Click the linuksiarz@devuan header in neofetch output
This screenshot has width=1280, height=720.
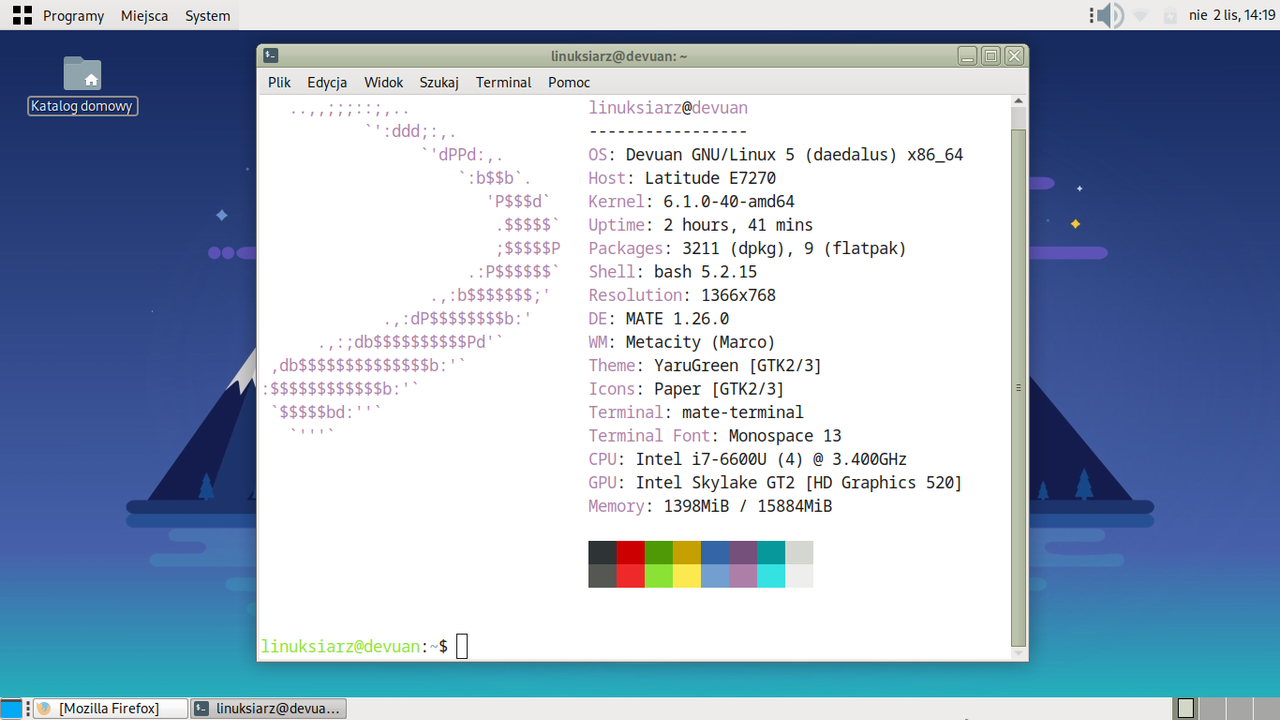click(x=668, y=108)
